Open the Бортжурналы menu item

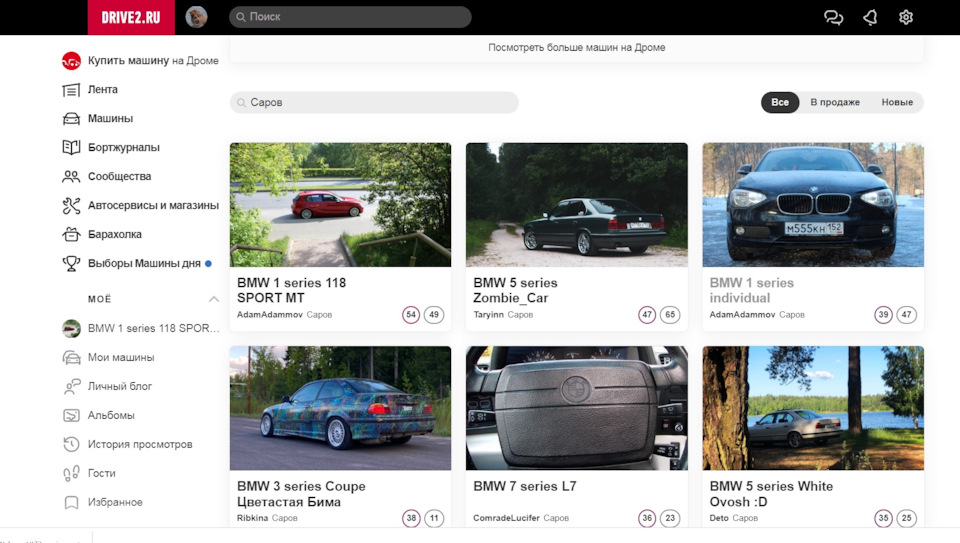(x=124, y=148)
